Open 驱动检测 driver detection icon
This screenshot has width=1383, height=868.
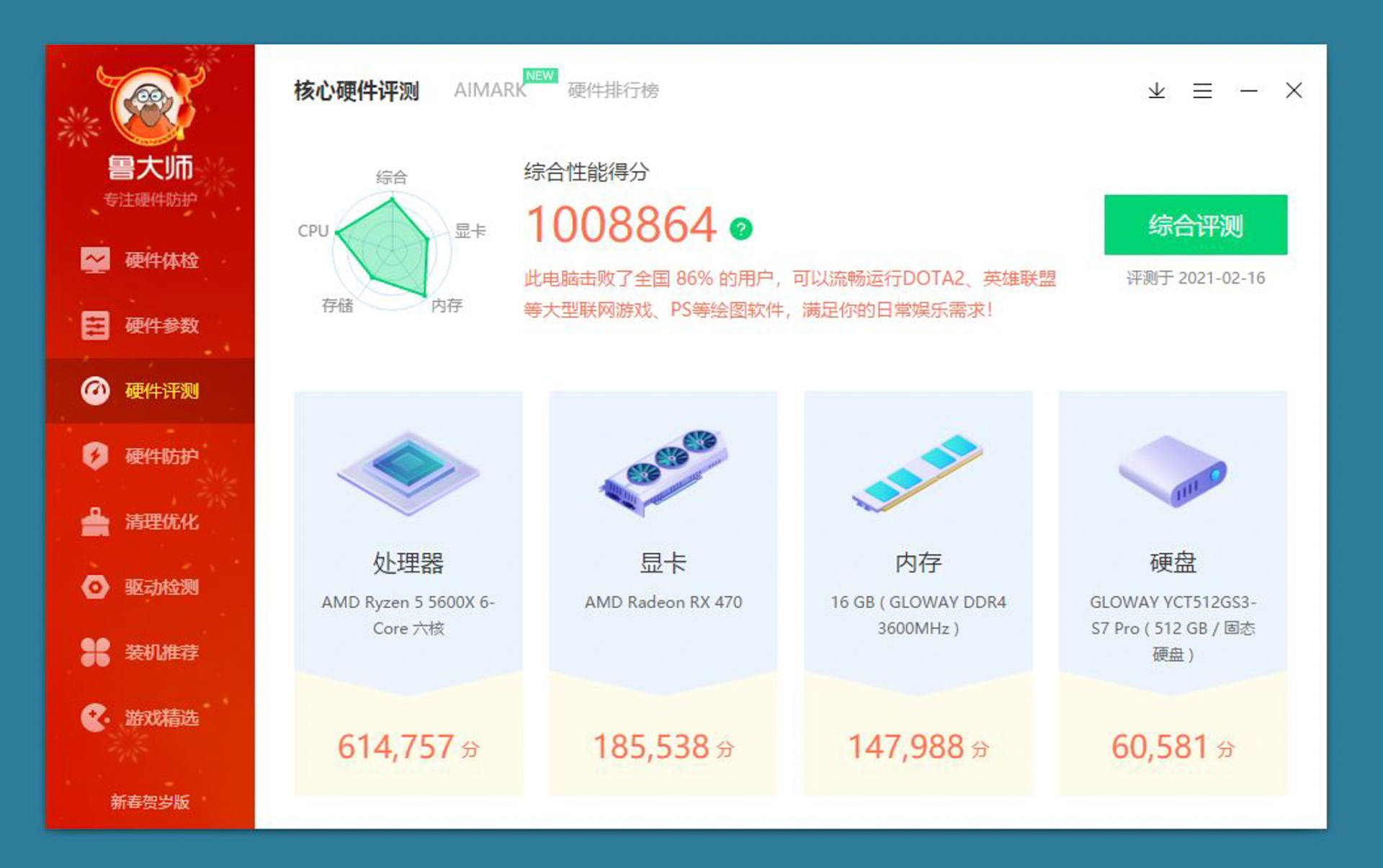tap(95, 587)
